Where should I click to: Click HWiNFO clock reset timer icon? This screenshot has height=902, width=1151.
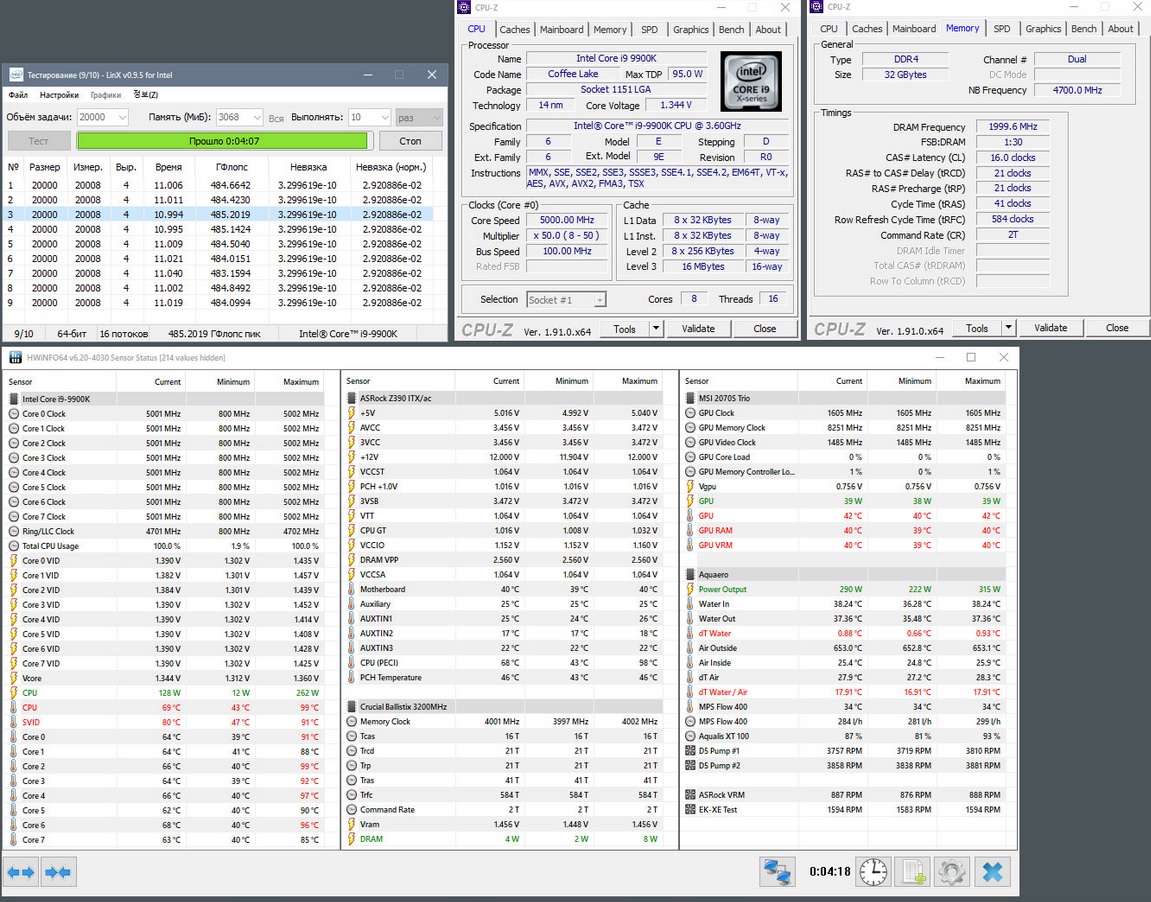click(x=874, y=872)
